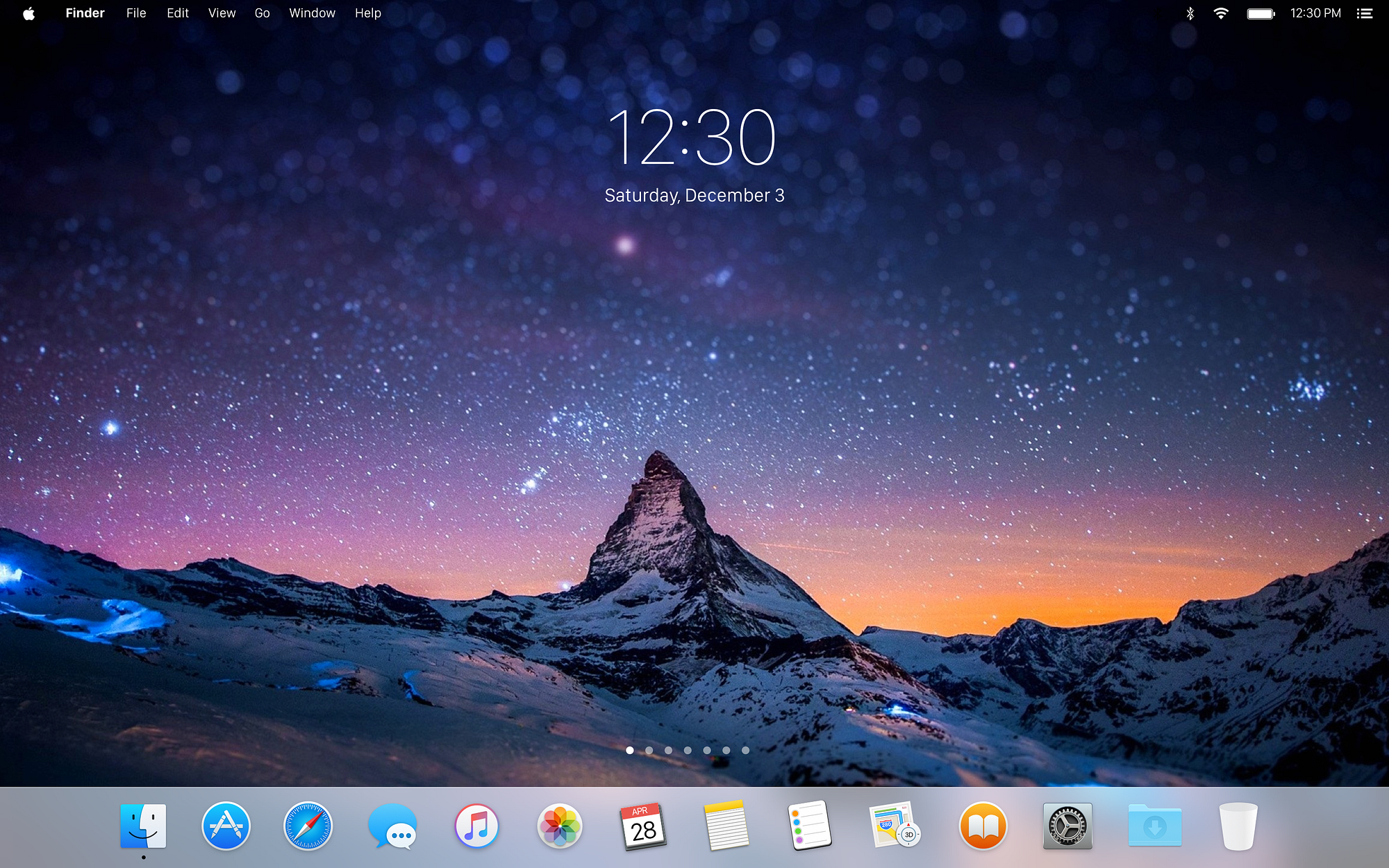Image resolution: width=1389 pixels, height=868 pixels.
Task: Launch the App Store dock icon
Action: (x=226, y=826)
